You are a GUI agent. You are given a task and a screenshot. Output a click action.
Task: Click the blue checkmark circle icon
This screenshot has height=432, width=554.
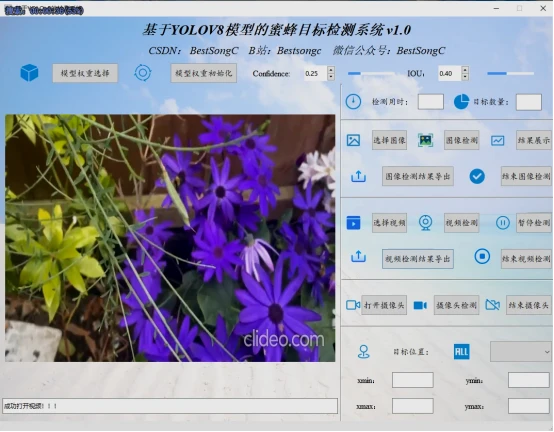coord(477,176)
